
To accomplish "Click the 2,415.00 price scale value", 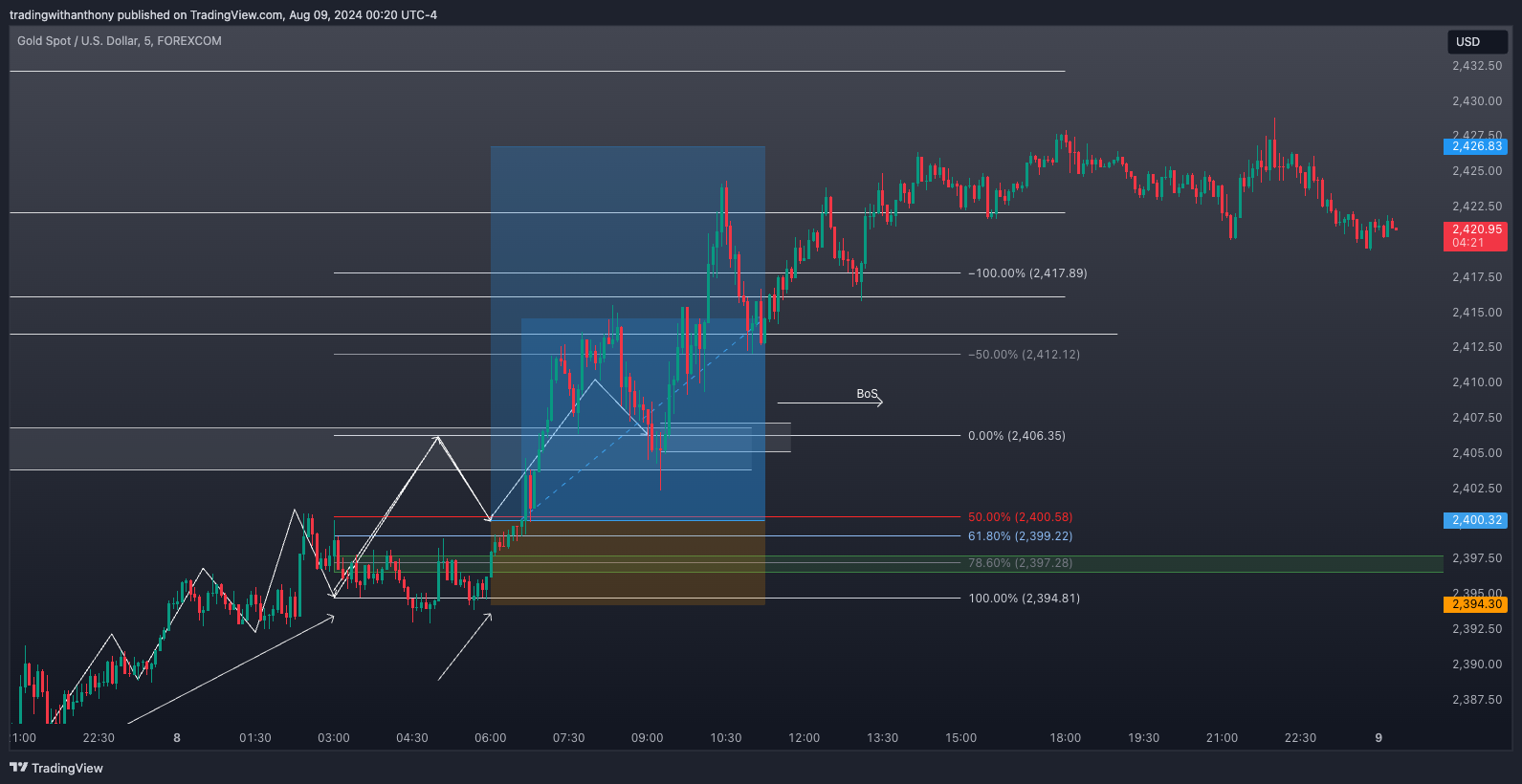I will click(1477, 313).
